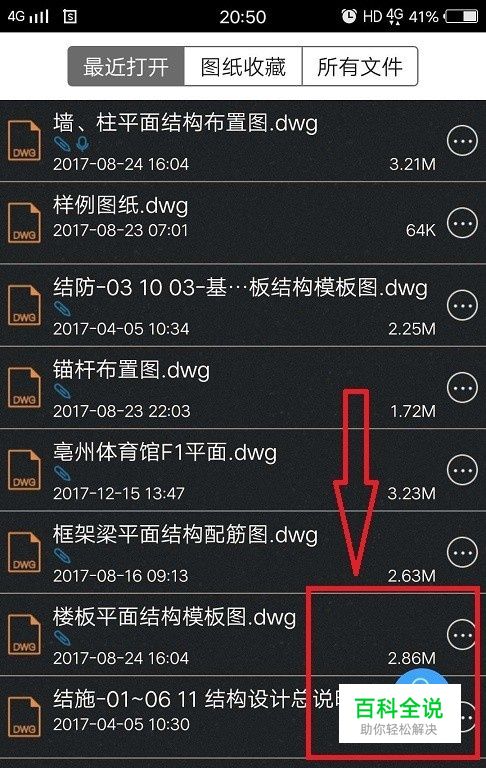
Task: Tap the three-dot menu for the 结防-03 10 03 file
Action: (x=462, y=305)
